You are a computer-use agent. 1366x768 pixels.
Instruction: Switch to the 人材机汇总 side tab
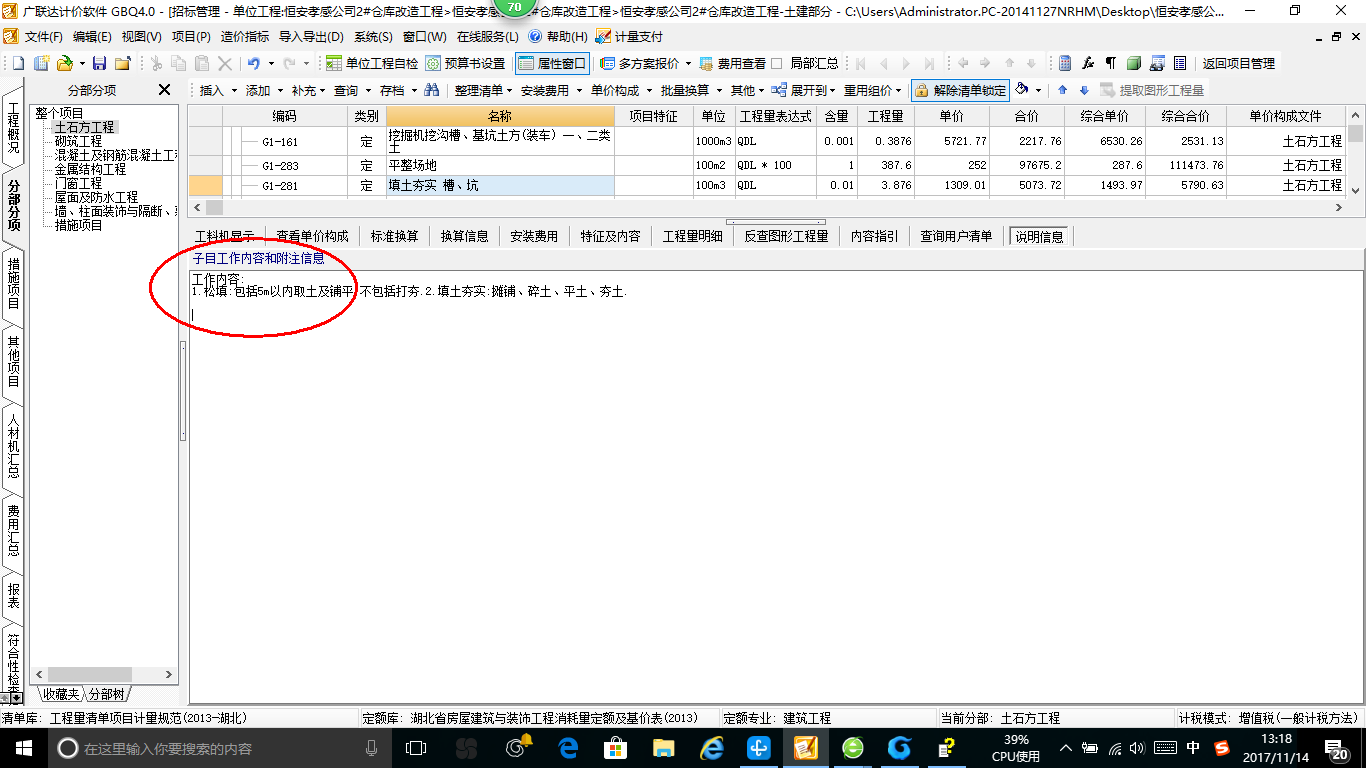click(13, 448)
